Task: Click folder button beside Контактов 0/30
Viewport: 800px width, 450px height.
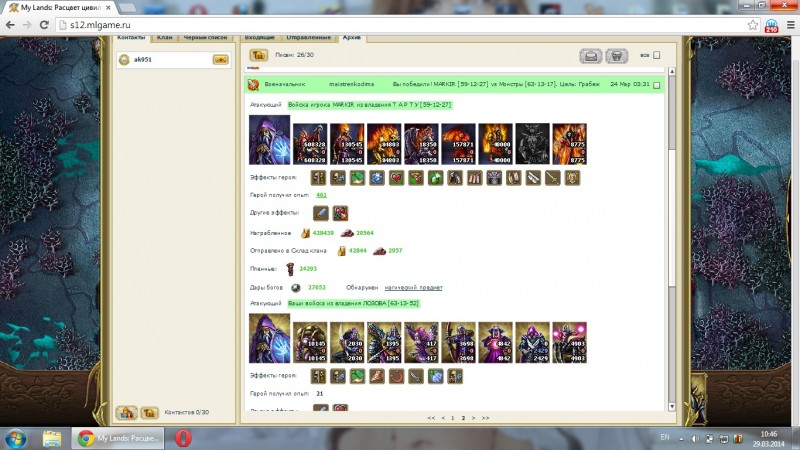Action: coord(149,412)
